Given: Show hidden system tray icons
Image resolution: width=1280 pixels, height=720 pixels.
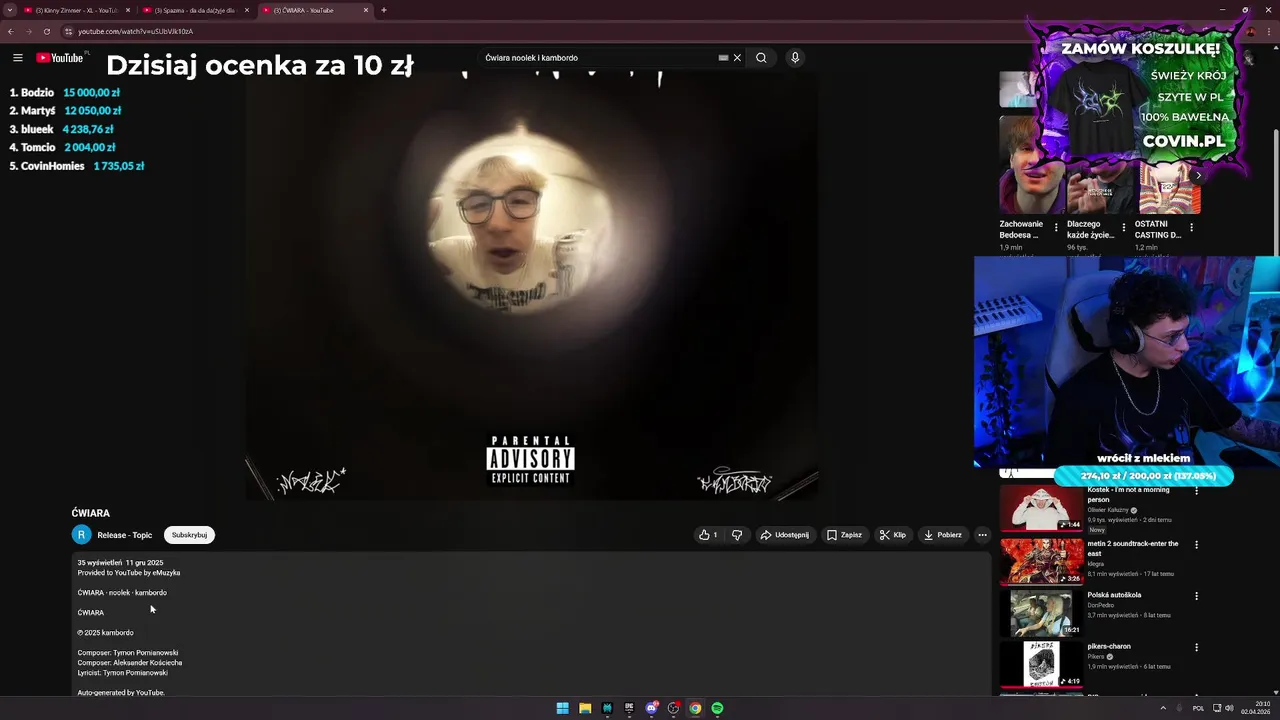Looking at the screenshot, I should (1163, 708).
